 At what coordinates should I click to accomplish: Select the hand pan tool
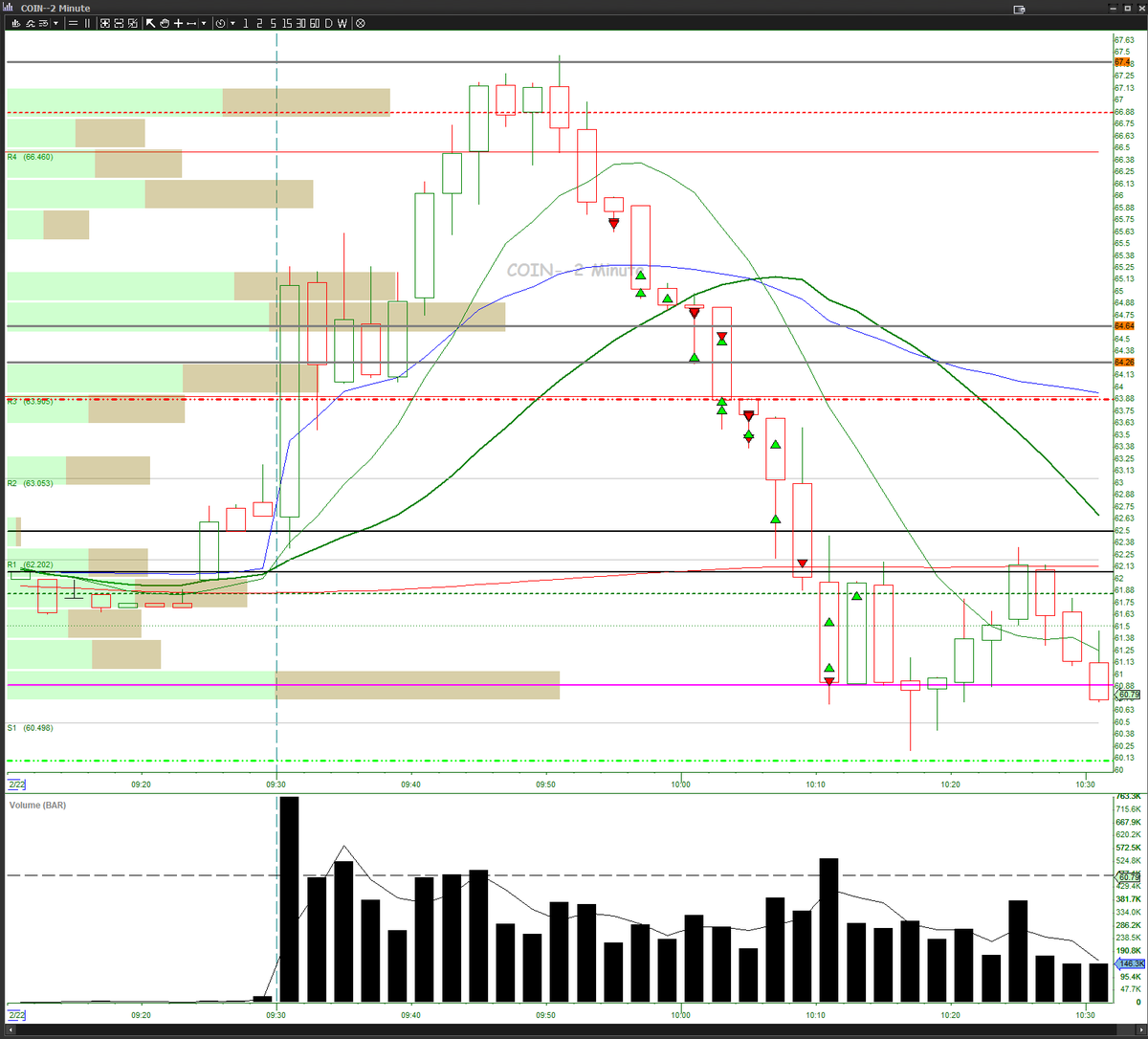pyautogui.click(x=165, y=23)
